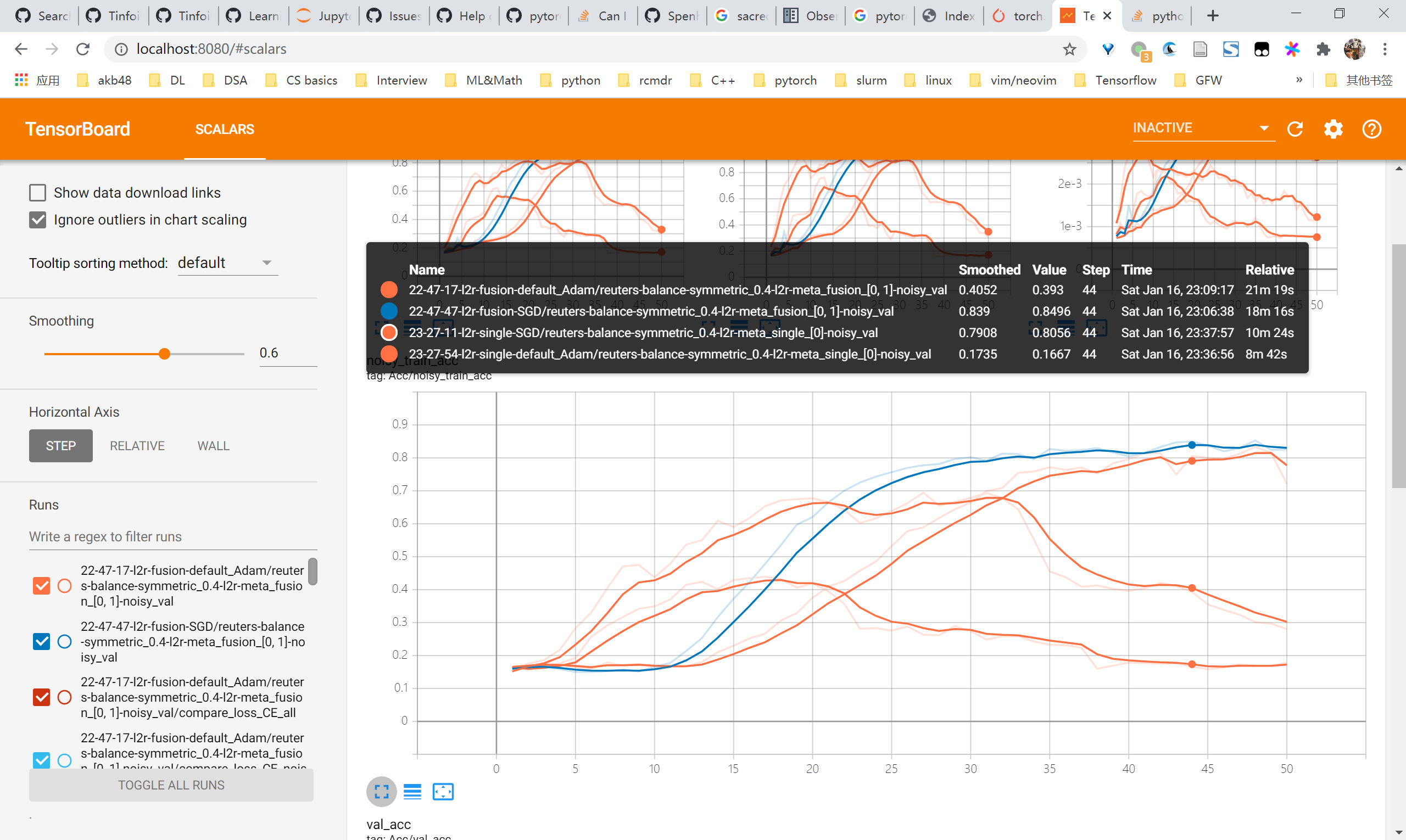Uncheck the partially visible compare_loss_CE_nois run checkbox

[41, 759]
